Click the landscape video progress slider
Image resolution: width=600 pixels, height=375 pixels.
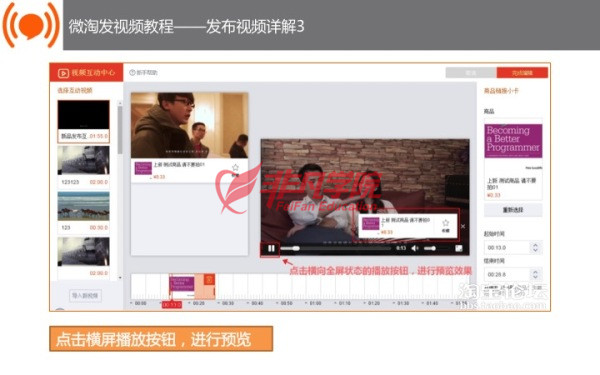336,249
